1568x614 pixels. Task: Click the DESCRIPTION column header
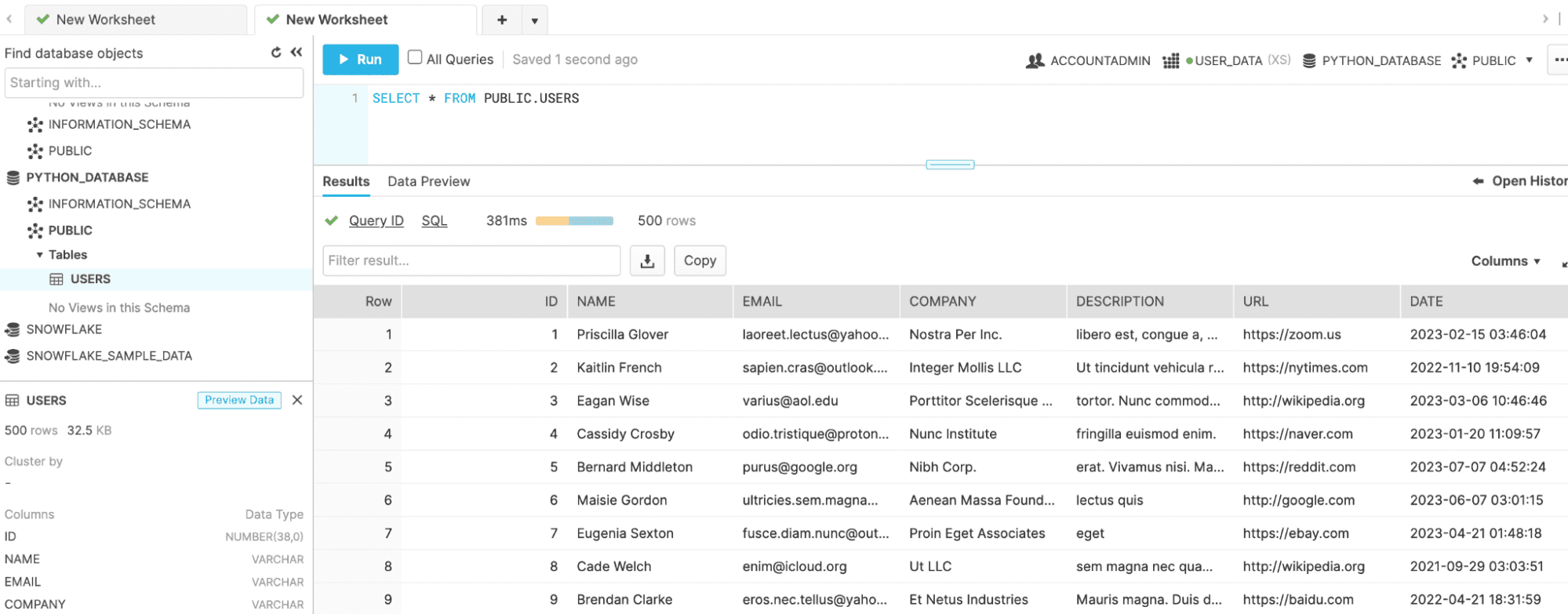(x=1150, y=302)
